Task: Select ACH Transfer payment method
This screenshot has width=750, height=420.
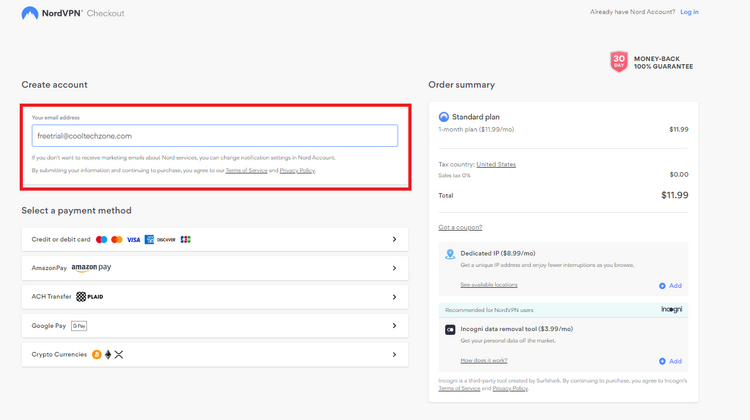Action: pos(215,297)
